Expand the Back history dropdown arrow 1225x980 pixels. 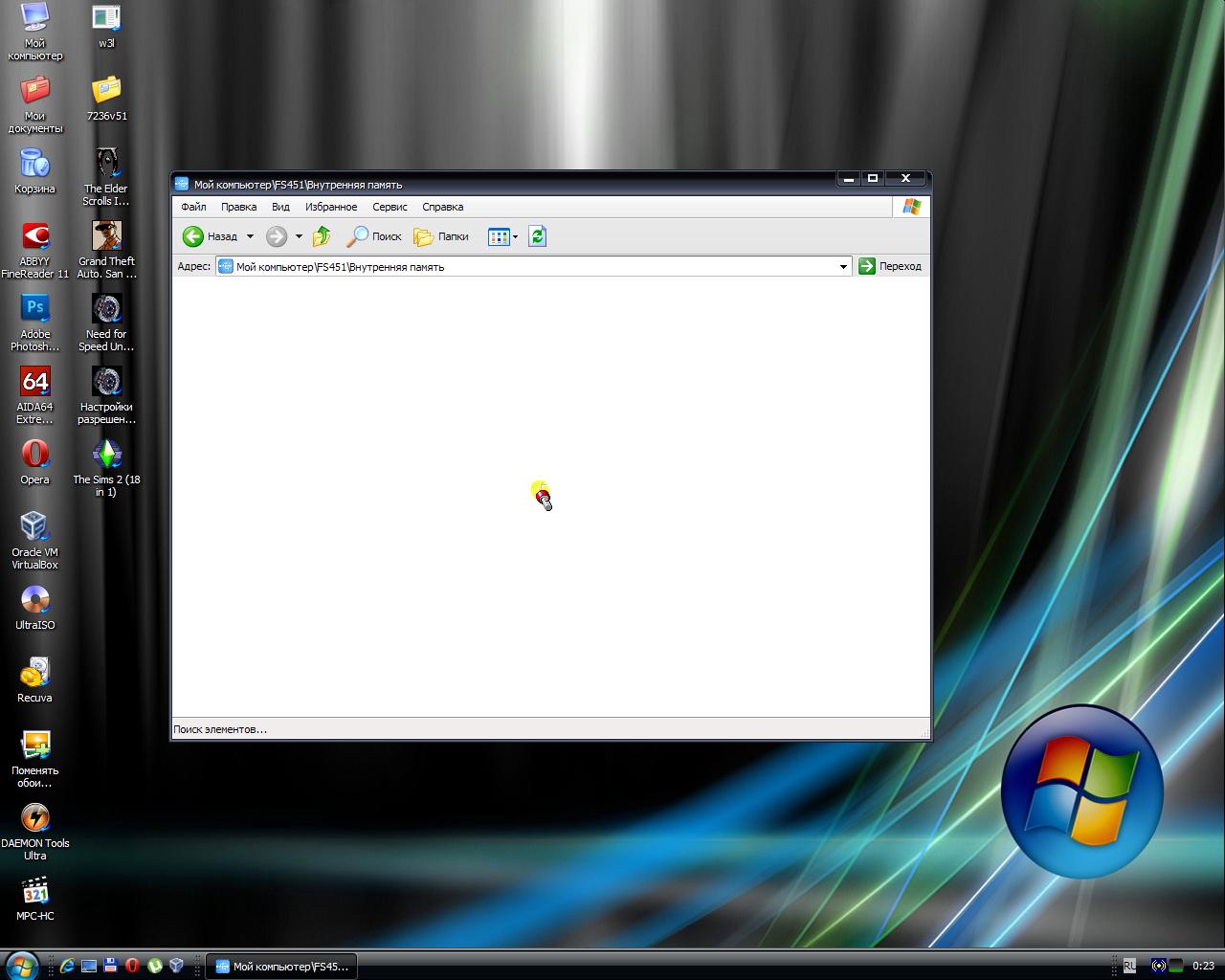click(x=250, y=236)
